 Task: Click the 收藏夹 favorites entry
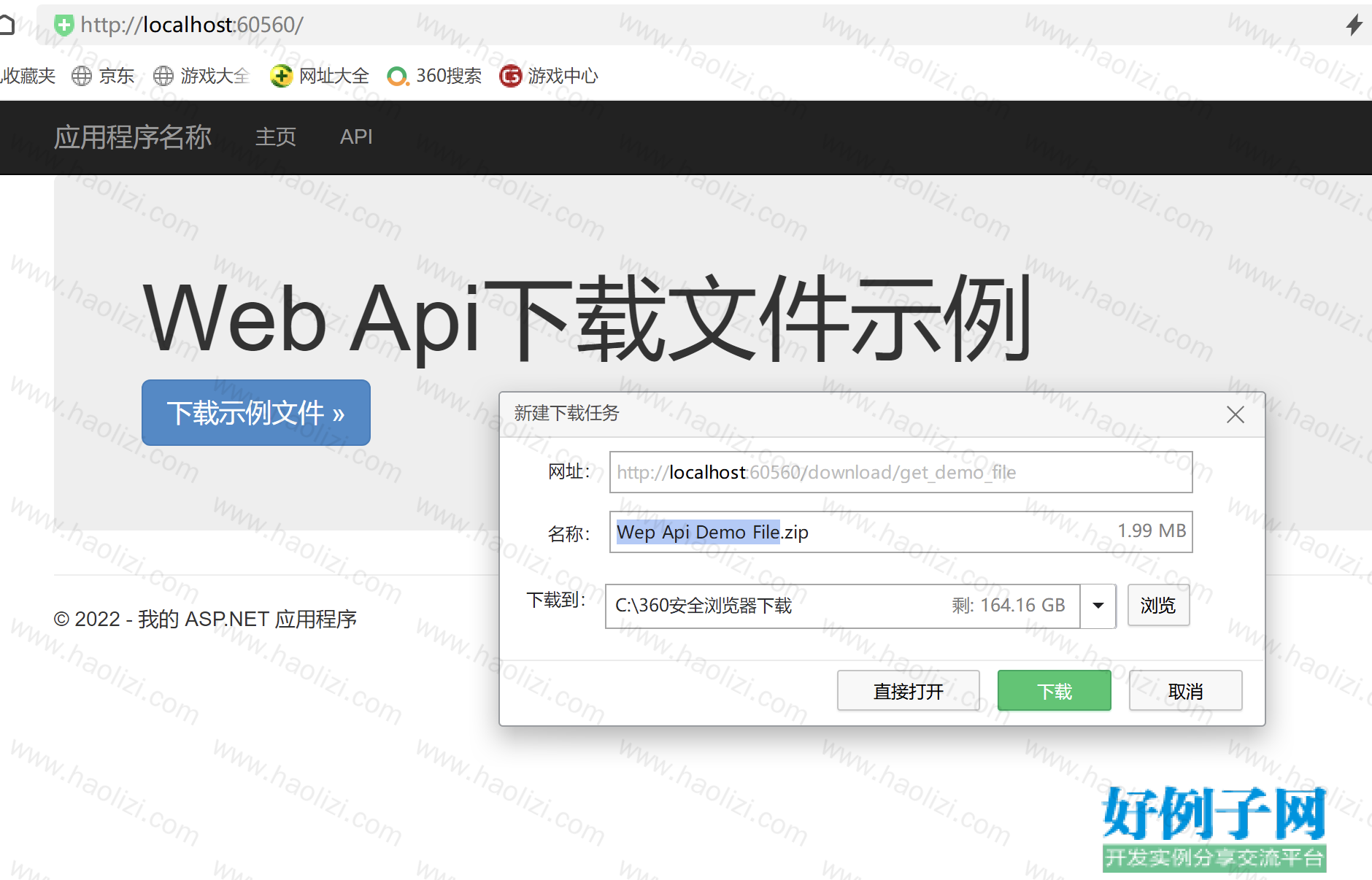(x=28, y=76)
